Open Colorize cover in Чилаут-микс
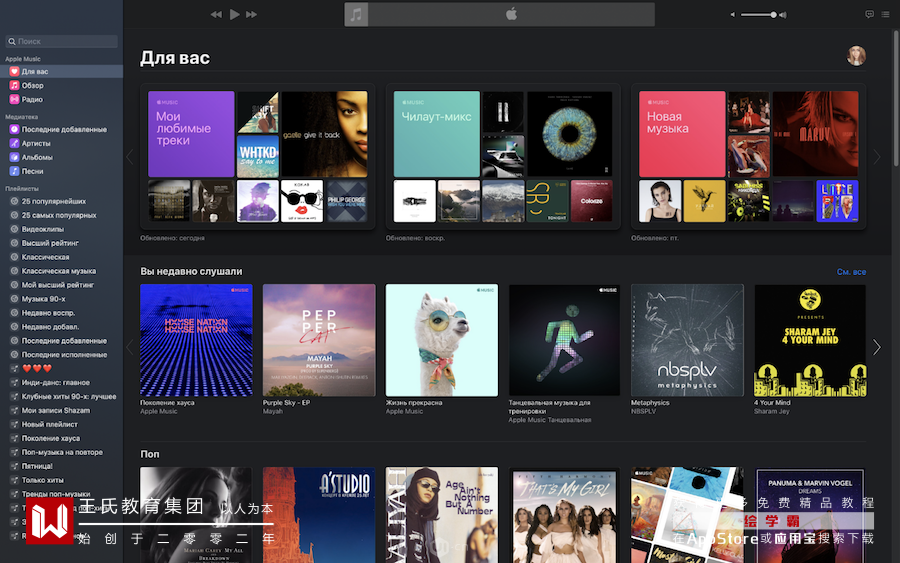 [591, 201]
